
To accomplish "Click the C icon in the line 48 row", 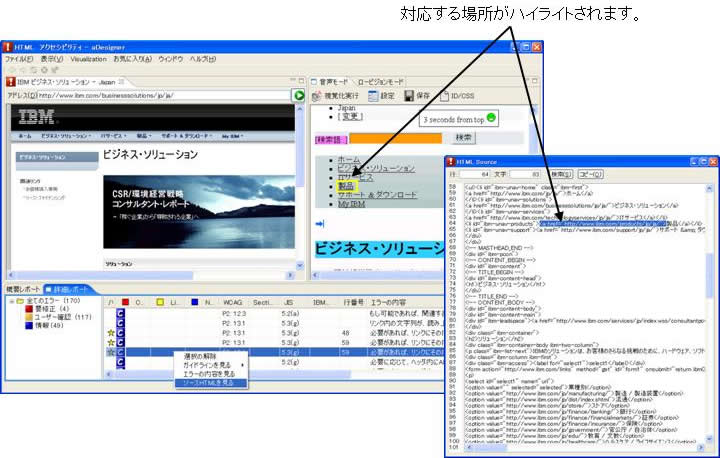I will point(120,333).
